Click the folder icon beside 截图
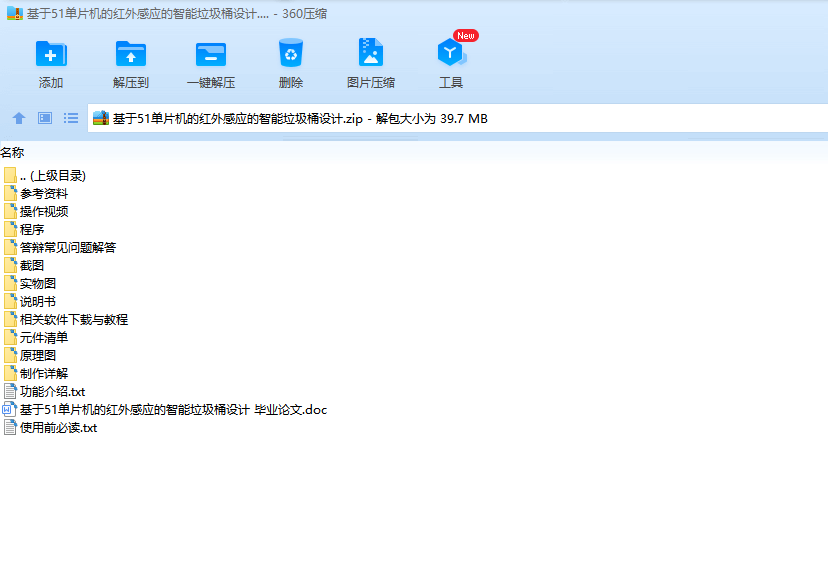828x566 pixels. click(x=10, y=265)
